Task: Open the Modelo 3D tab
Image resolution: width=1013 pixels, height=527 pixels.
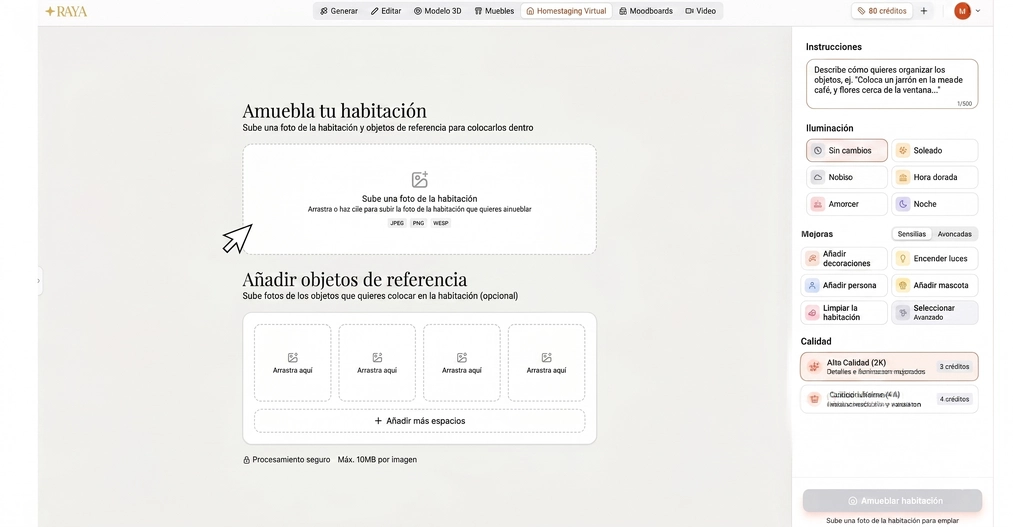Action: click(437, 11)
